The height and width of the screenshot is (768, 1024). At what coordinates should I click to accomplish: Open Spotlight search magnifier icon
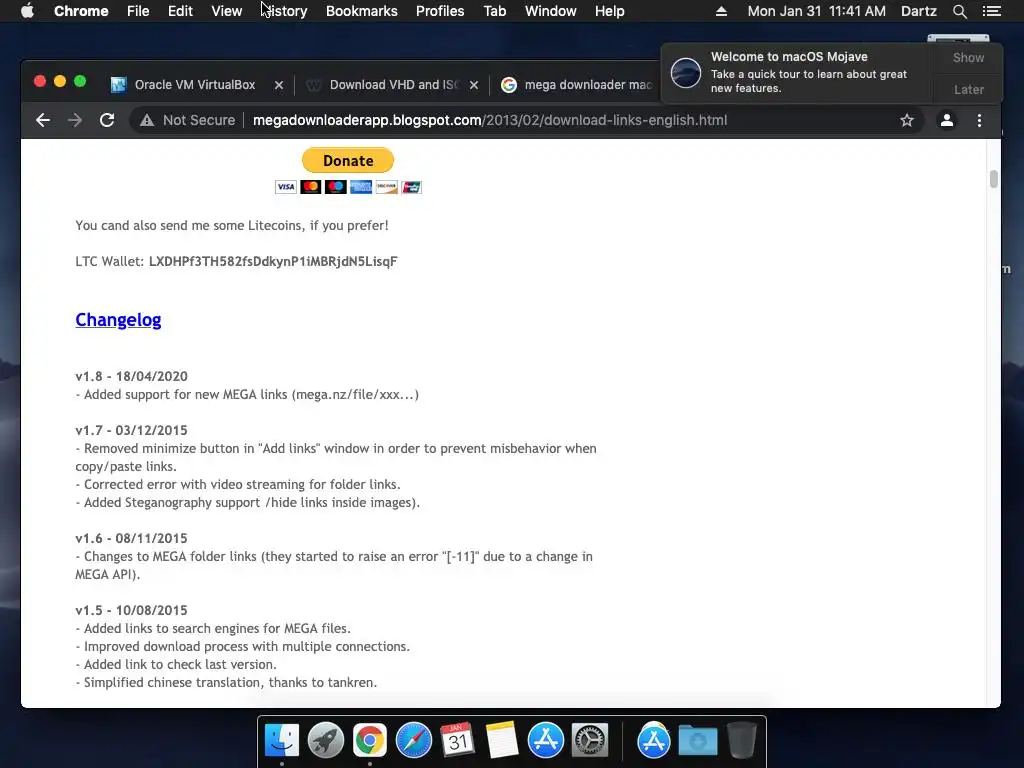(959, 11)
